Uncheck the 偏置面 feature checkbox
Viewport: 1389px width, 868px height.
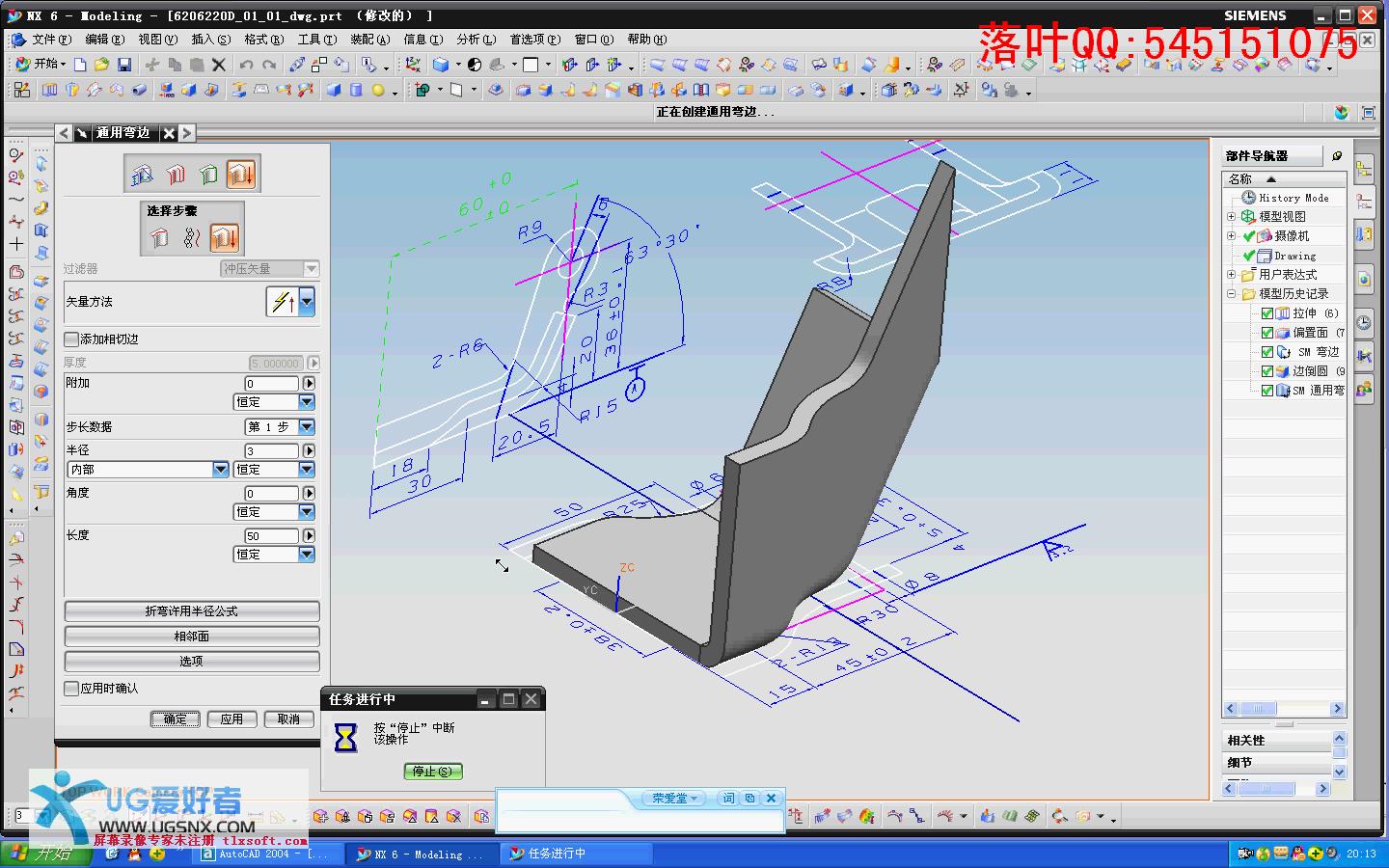click(x=1267, y=333)
